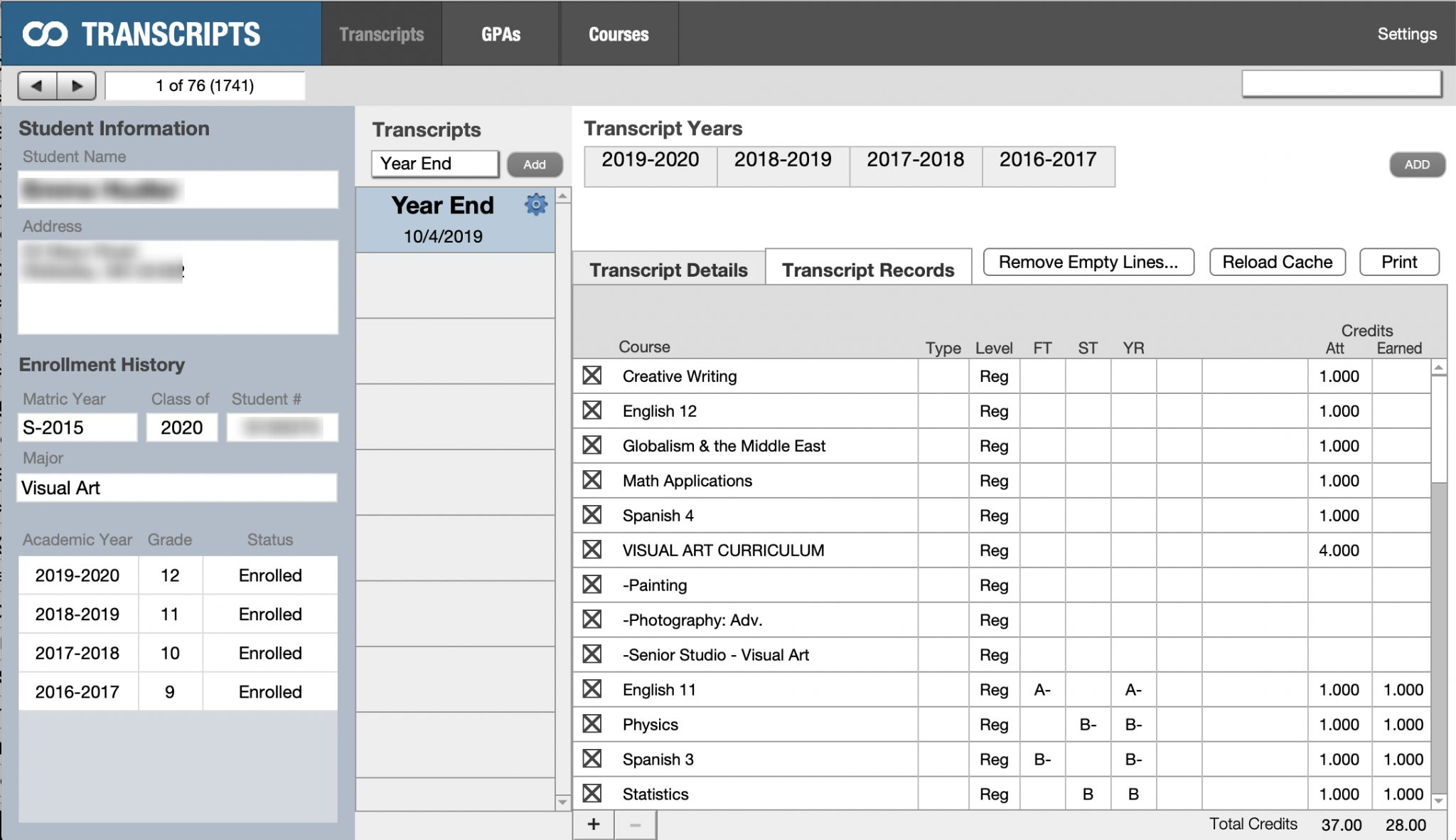Open Settings in the top bar

pyautogui.click(x=1407, y=33)
